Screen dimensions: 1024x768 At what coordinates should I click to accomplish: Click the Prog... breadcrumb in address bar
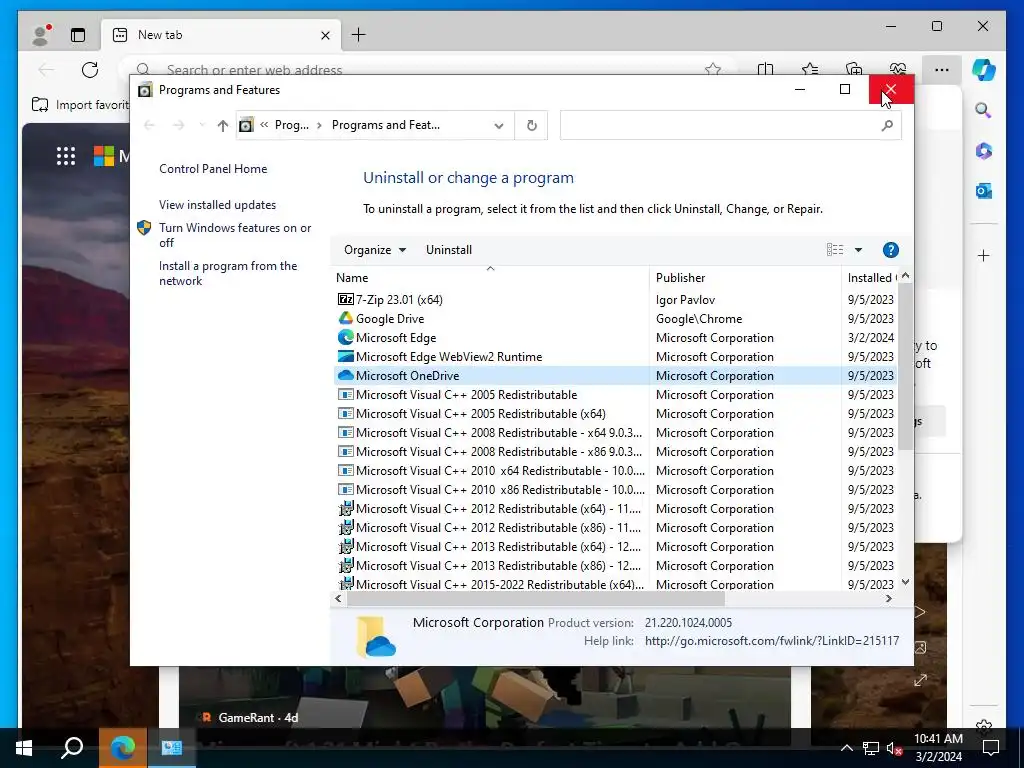(x=291, y=125)
